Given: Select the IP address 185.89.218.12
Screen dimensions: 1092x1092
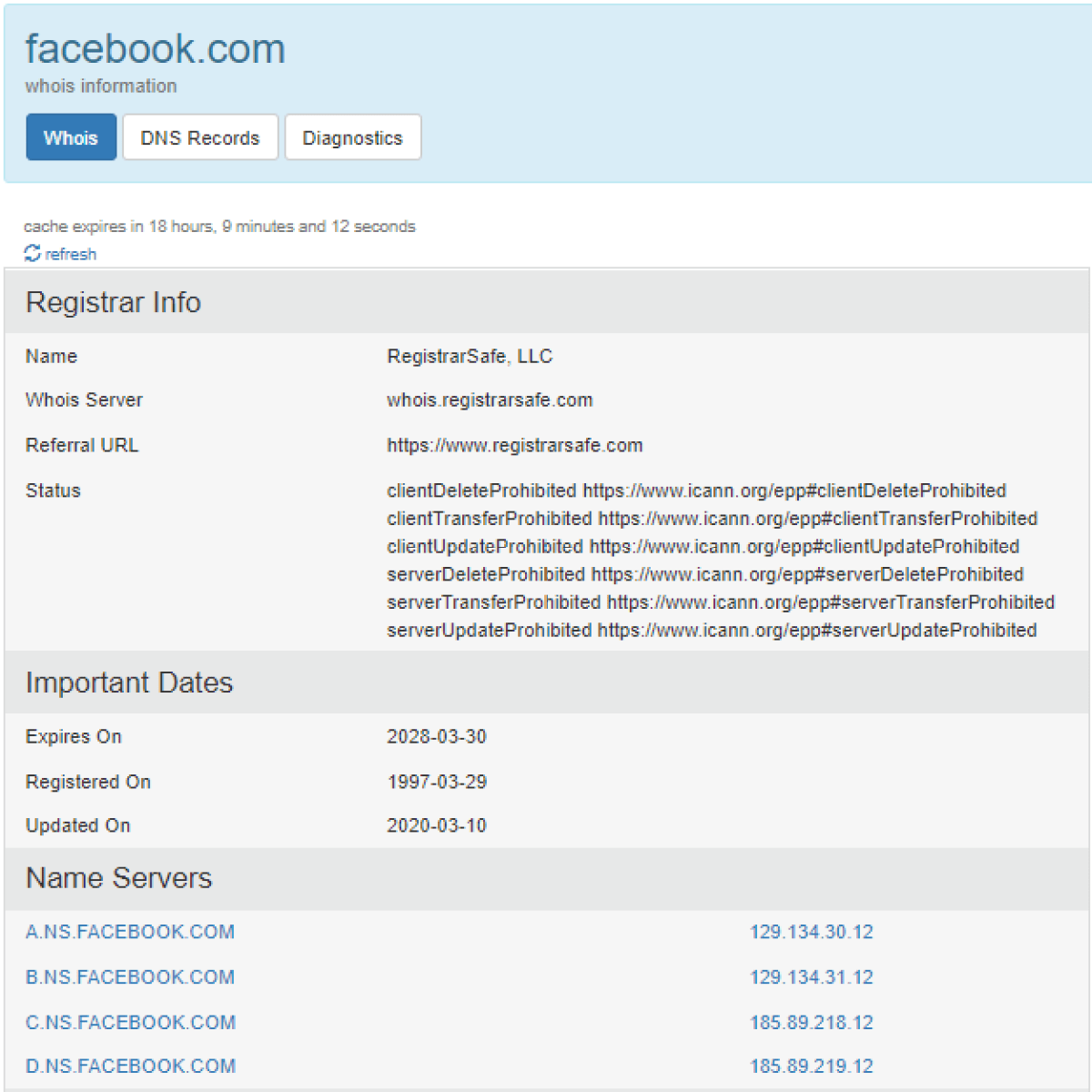Looking at the screenshot, I should (x=811, y=1022).
